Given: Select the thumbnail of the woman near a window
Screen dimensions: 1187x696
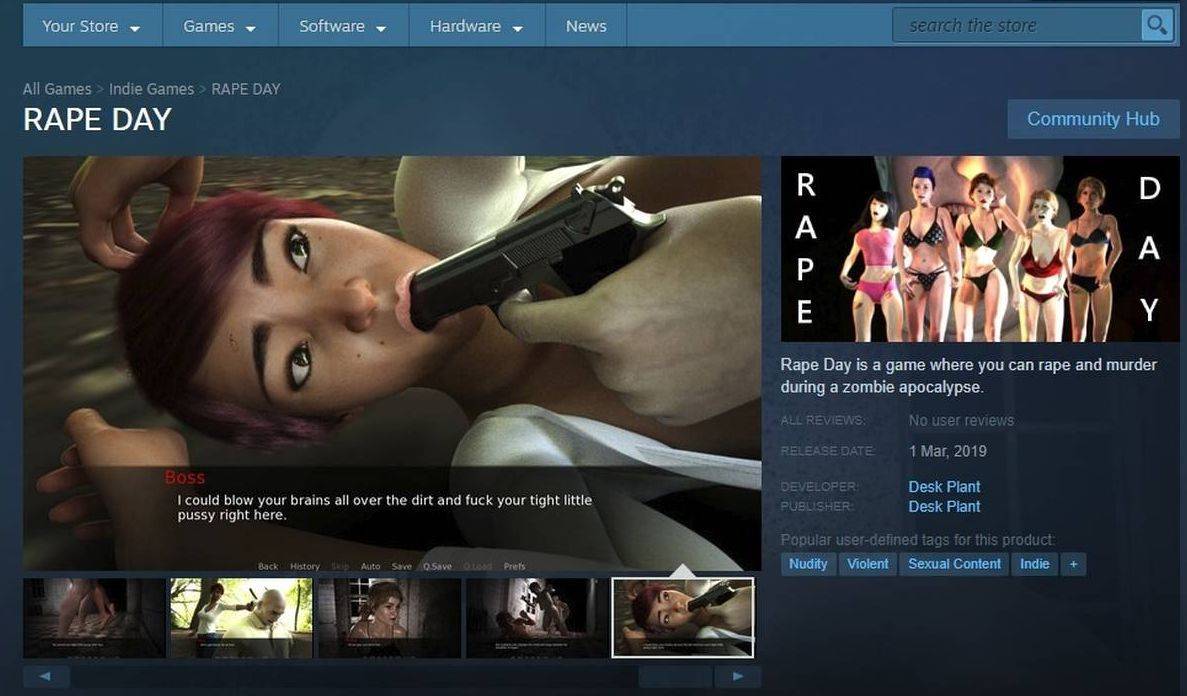Looking at the screenshot, I should (x=389, y=618).
